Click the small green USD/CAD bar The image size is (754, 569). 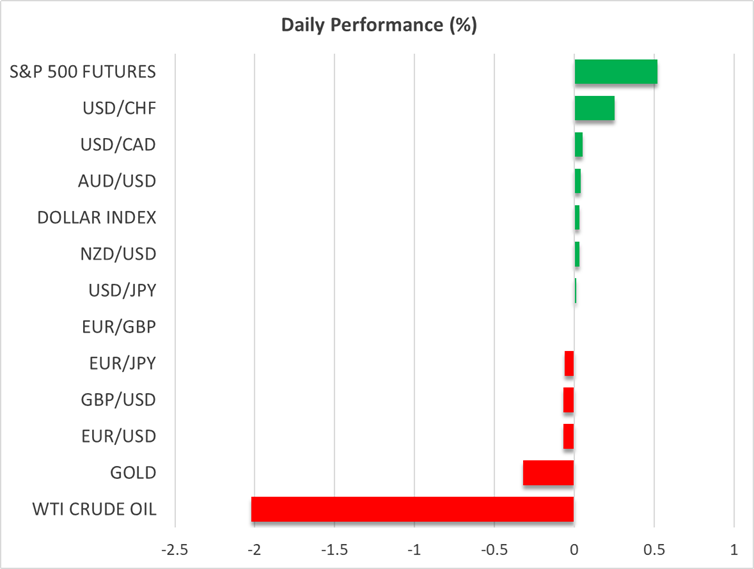(578, 145)
